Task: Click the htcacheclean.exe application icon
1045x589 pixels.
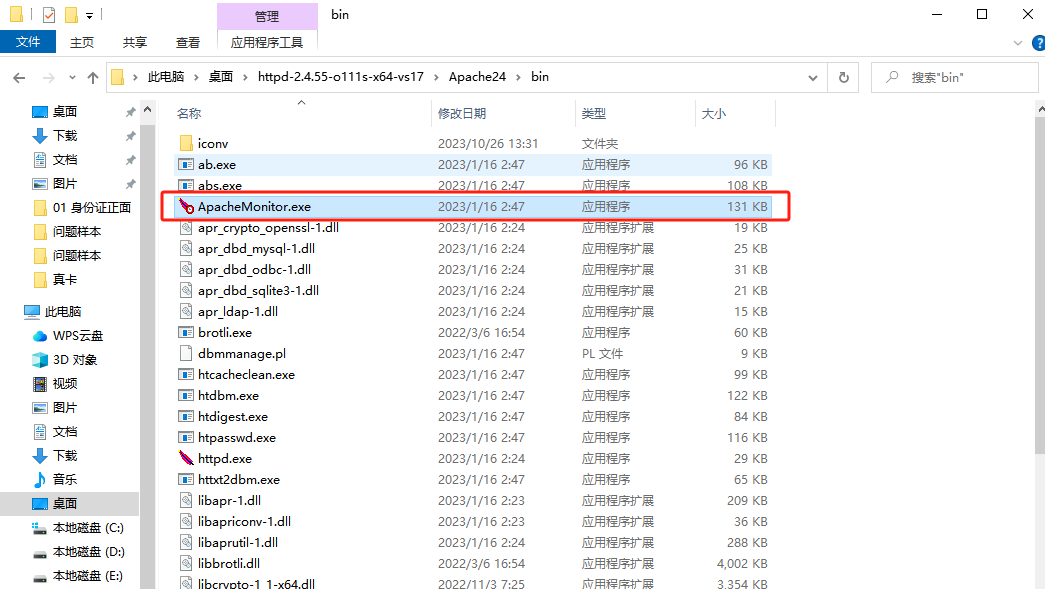Action: pos(186,374)
